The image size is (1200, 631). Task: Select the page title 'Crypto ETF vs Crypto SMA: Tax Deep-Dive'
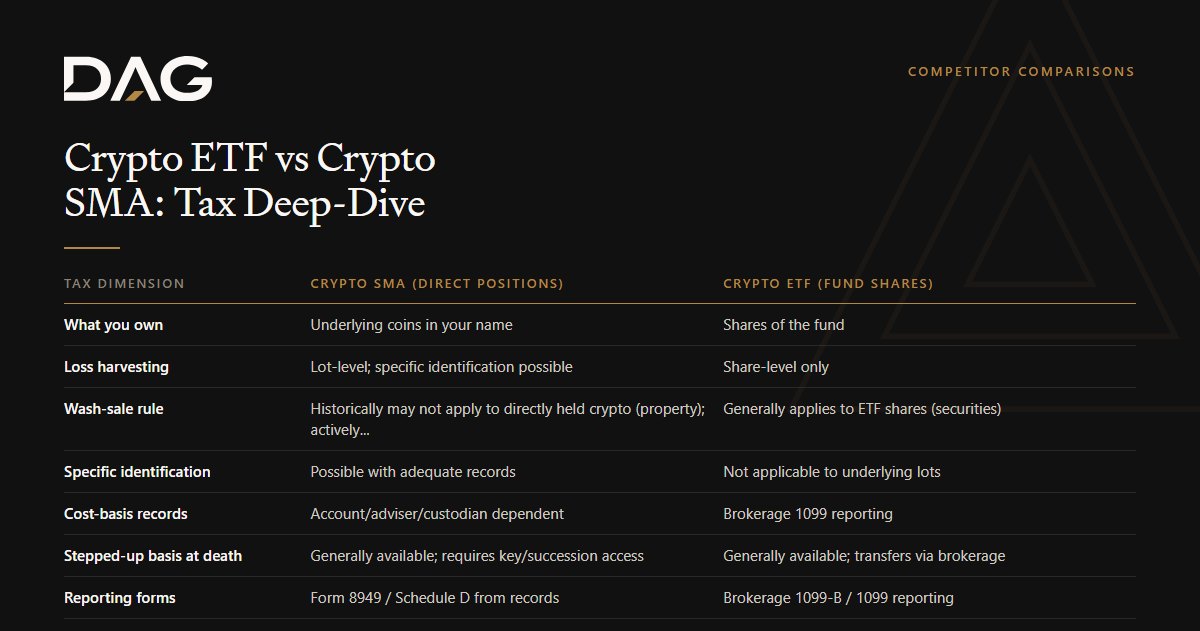[250, 181]
